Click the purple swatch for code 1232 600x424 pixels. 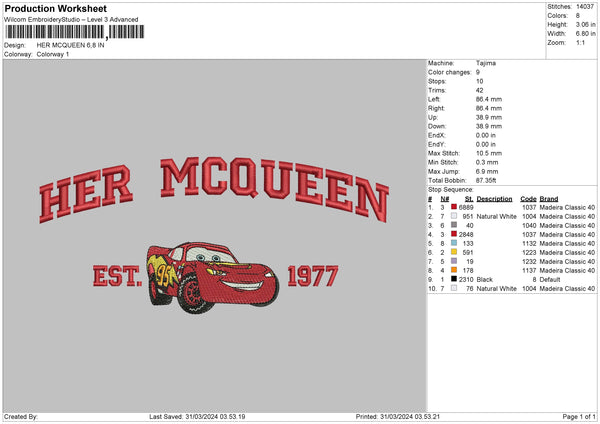(454, 261)
